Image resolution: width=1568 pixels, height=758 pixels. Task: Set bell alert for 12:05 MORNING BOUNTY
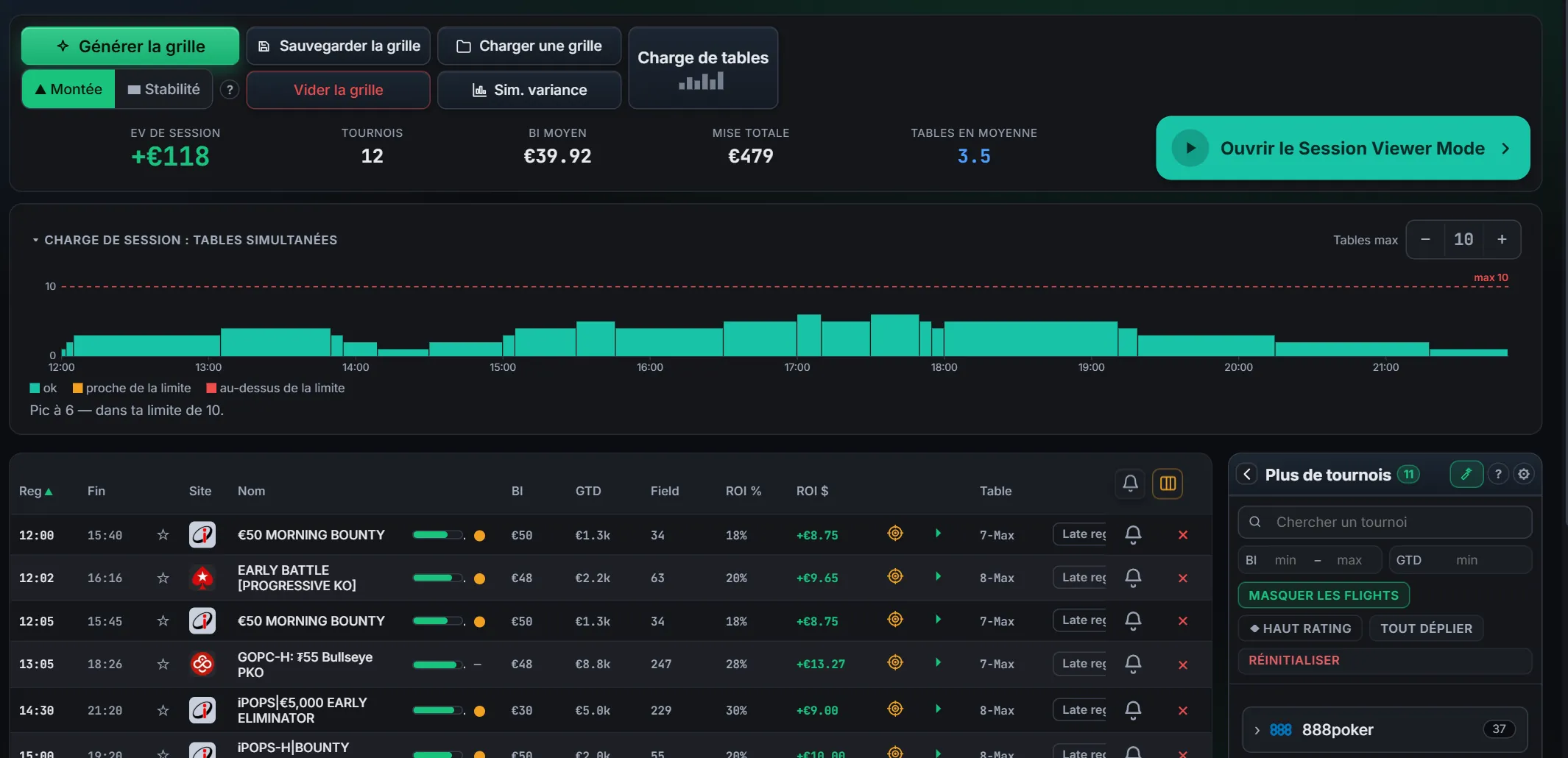[x=1133, y=620]
